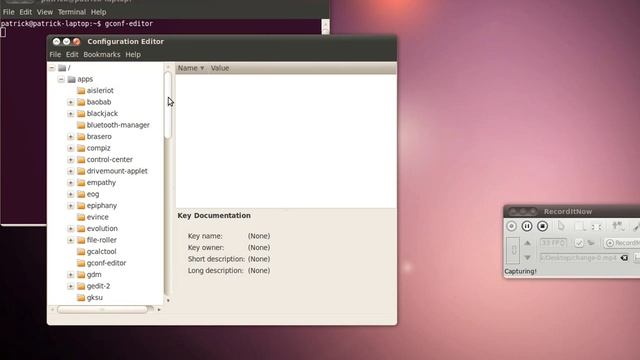Click the compiz folder icon
The height and width of the screenshot is (360, 640).
point(81,148)
